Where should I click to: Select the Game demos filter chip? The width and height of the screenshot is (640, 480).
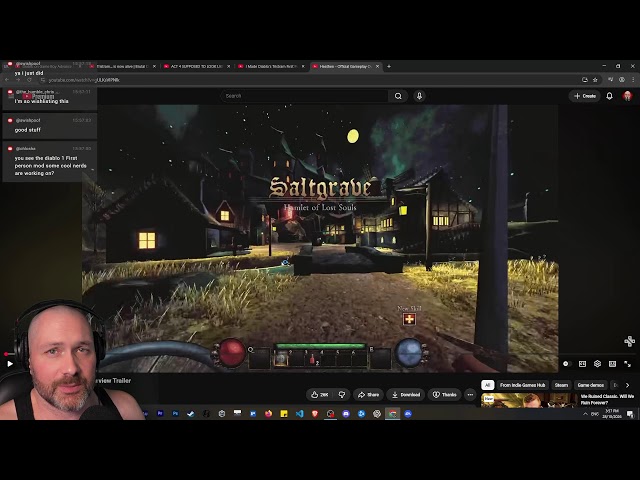point(591,385)
